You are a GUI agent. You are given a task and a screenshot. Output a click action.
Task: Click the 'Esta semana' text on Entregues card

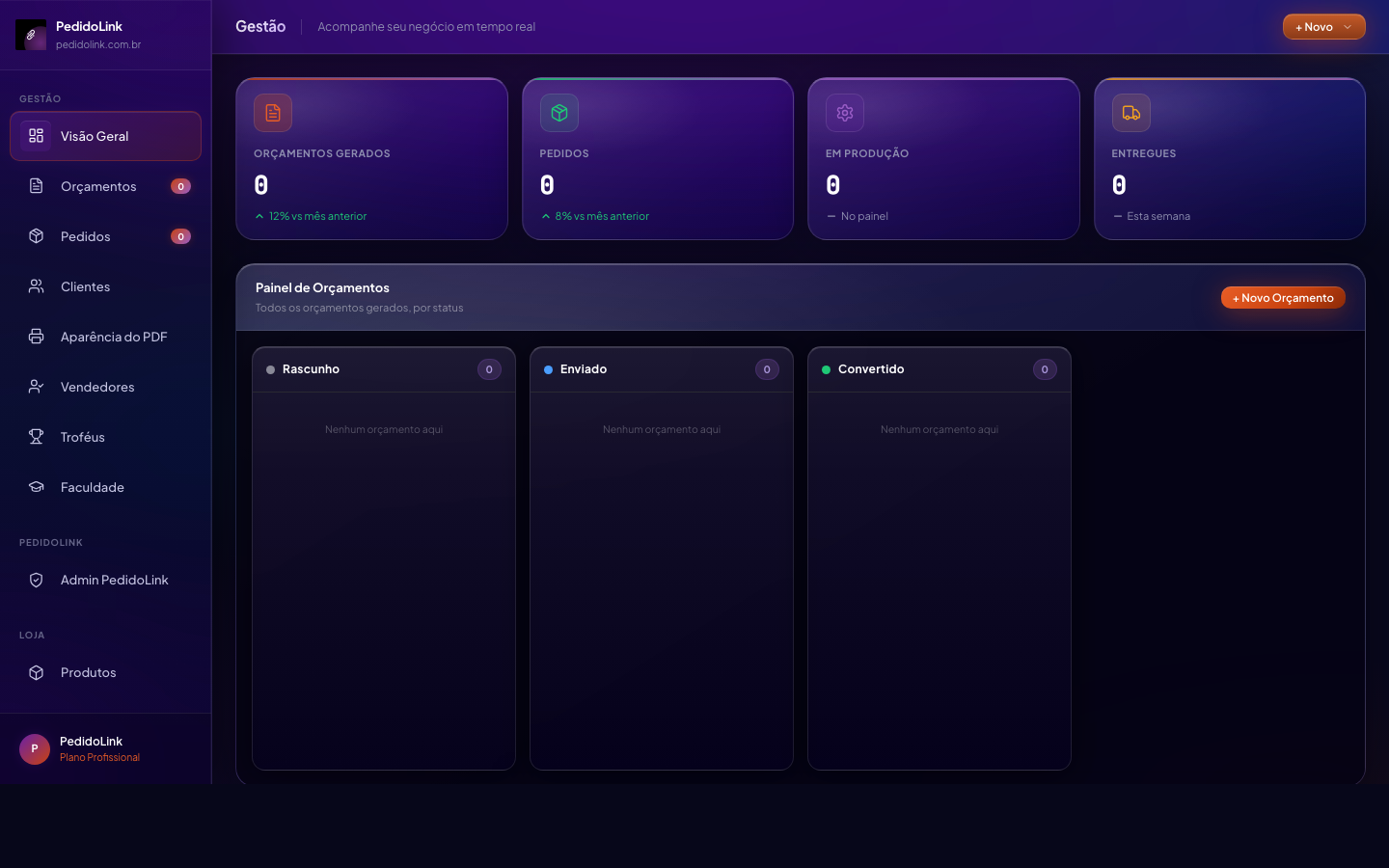point(1158,216)
